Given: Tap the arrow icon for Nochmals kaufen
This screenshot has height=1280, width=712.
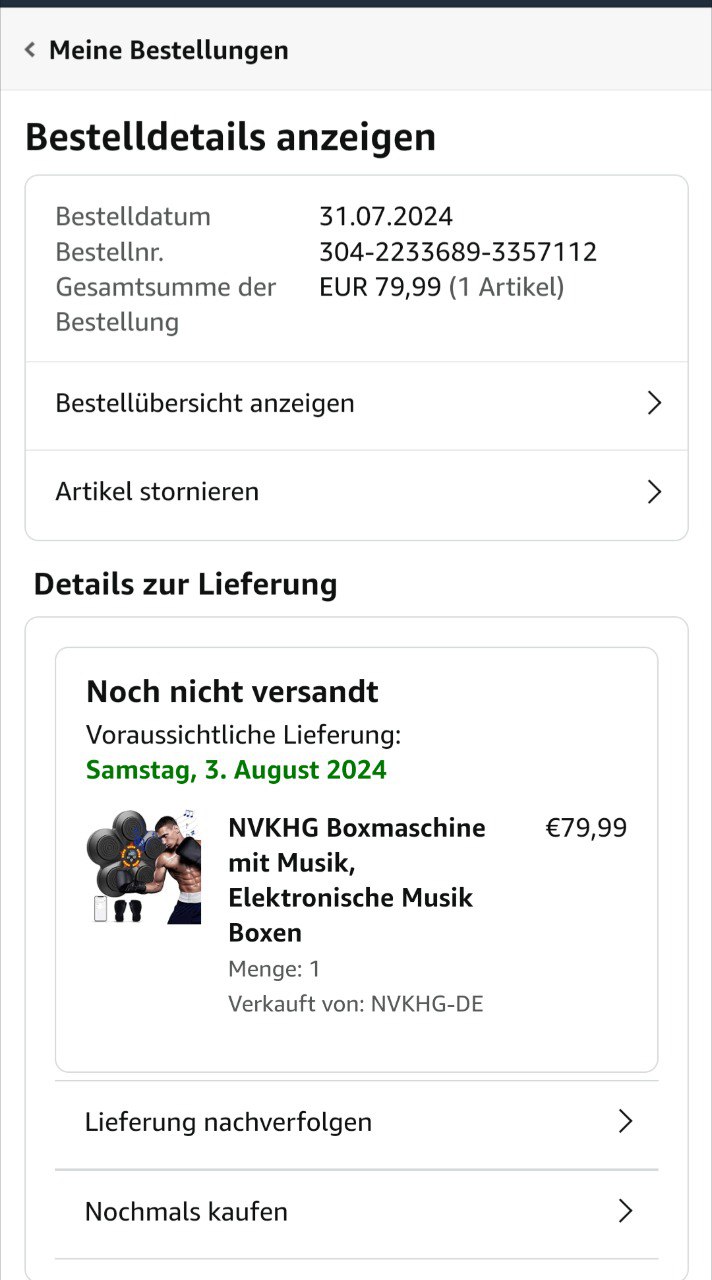Looking at the screenshot, I should click(626, 1212).
